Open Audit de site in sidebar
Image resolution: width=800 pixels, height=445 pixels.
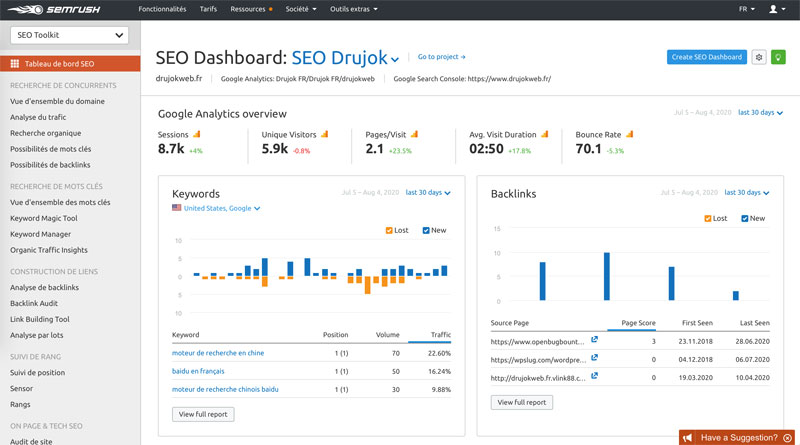(31, 441)
